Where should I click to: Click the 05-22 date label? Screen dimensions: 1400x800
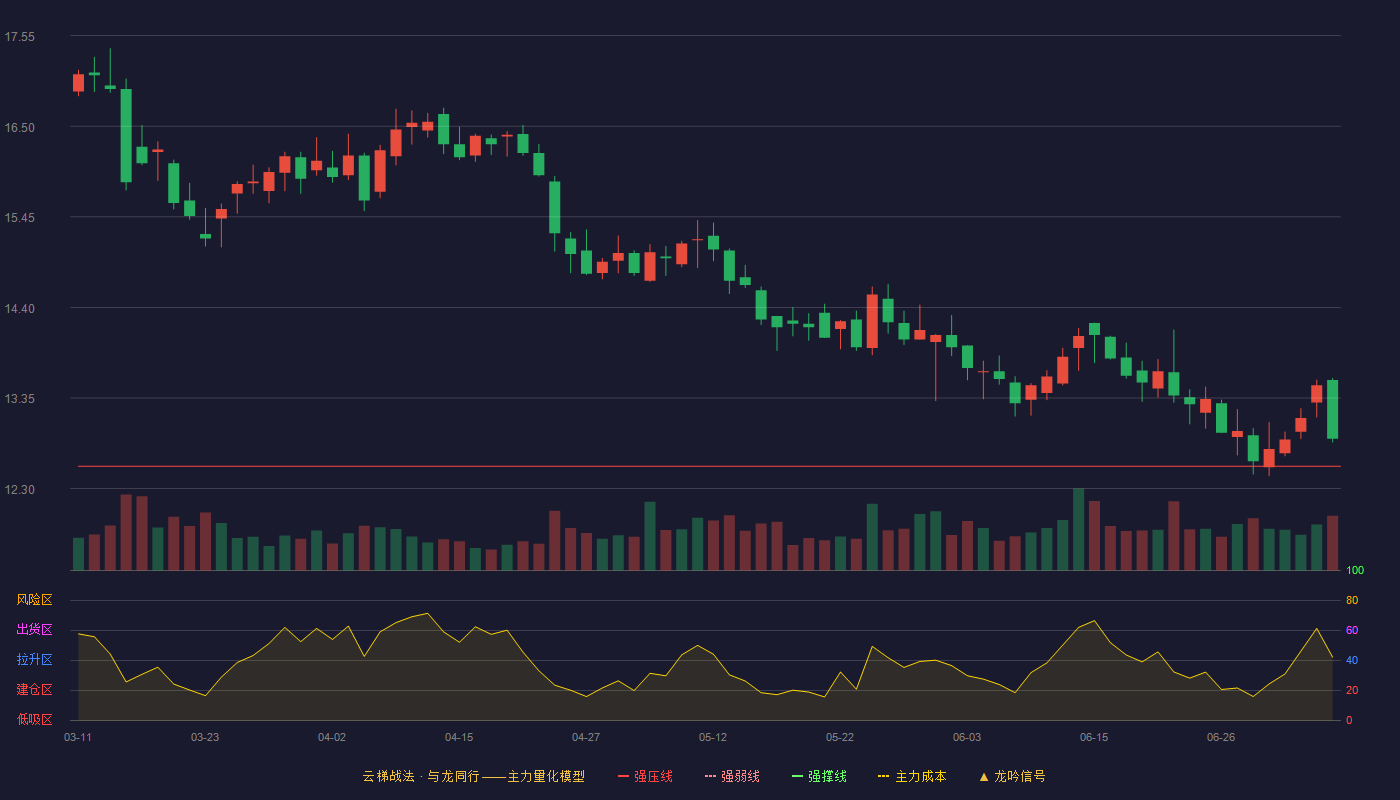pyautogui.click(x=840, y=737)
